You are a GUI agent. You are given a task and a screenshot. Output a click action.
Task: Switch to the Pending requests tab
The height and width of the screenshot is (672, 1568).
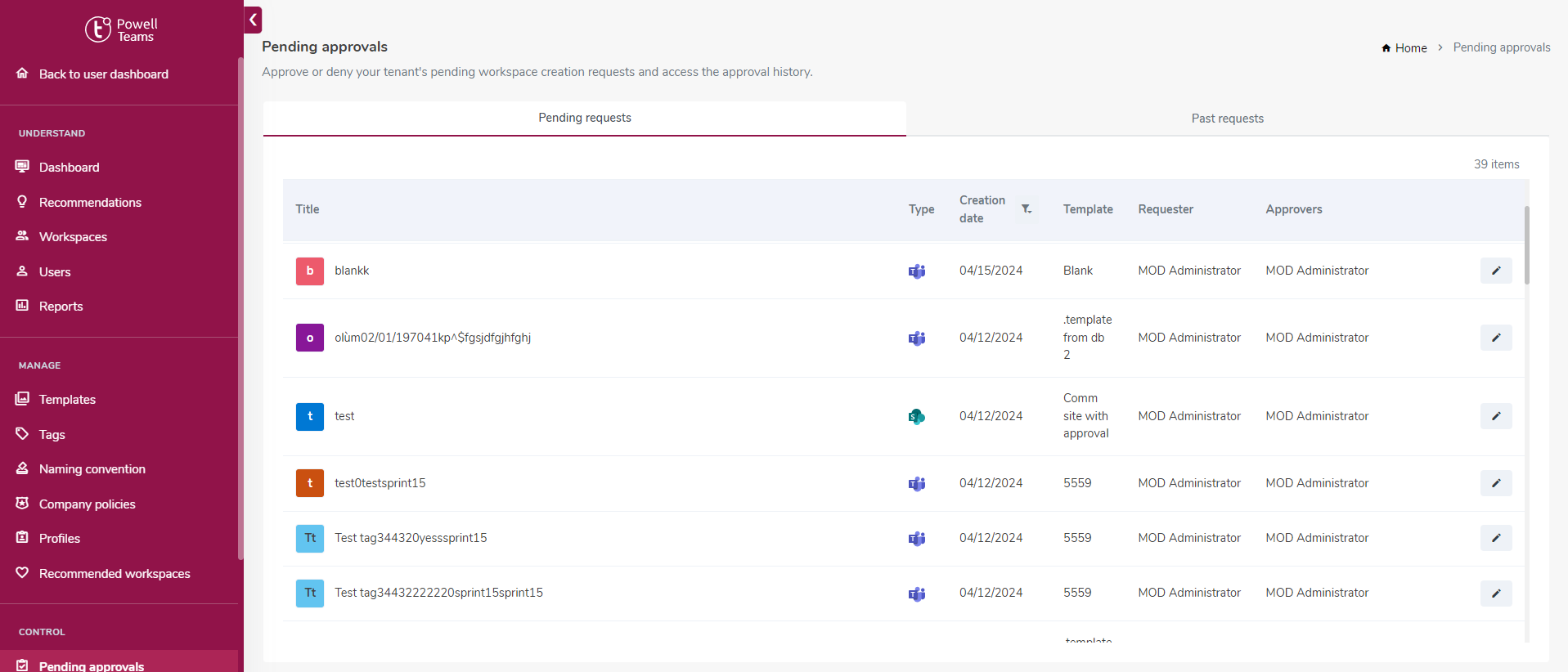(x=584, y=118)
